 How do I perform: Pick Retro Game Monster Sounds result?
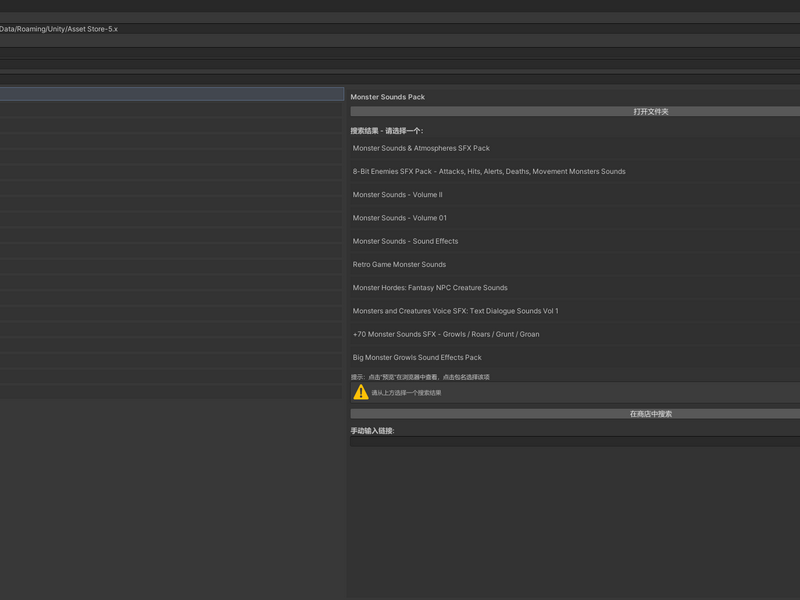(x=399, y=264)
